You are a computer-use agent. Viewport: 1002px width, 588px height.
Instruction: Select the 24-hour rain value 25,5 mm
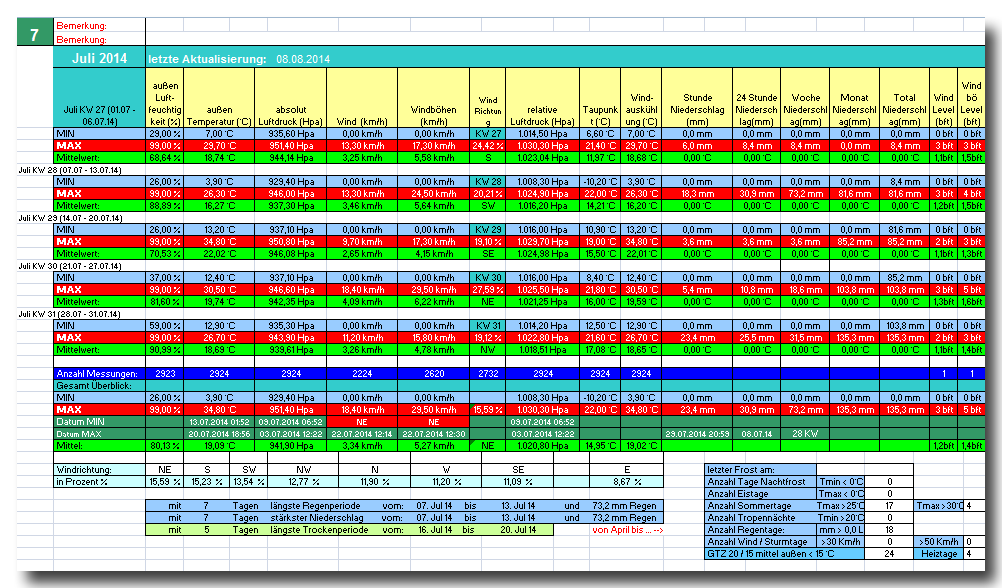(757, 337)
